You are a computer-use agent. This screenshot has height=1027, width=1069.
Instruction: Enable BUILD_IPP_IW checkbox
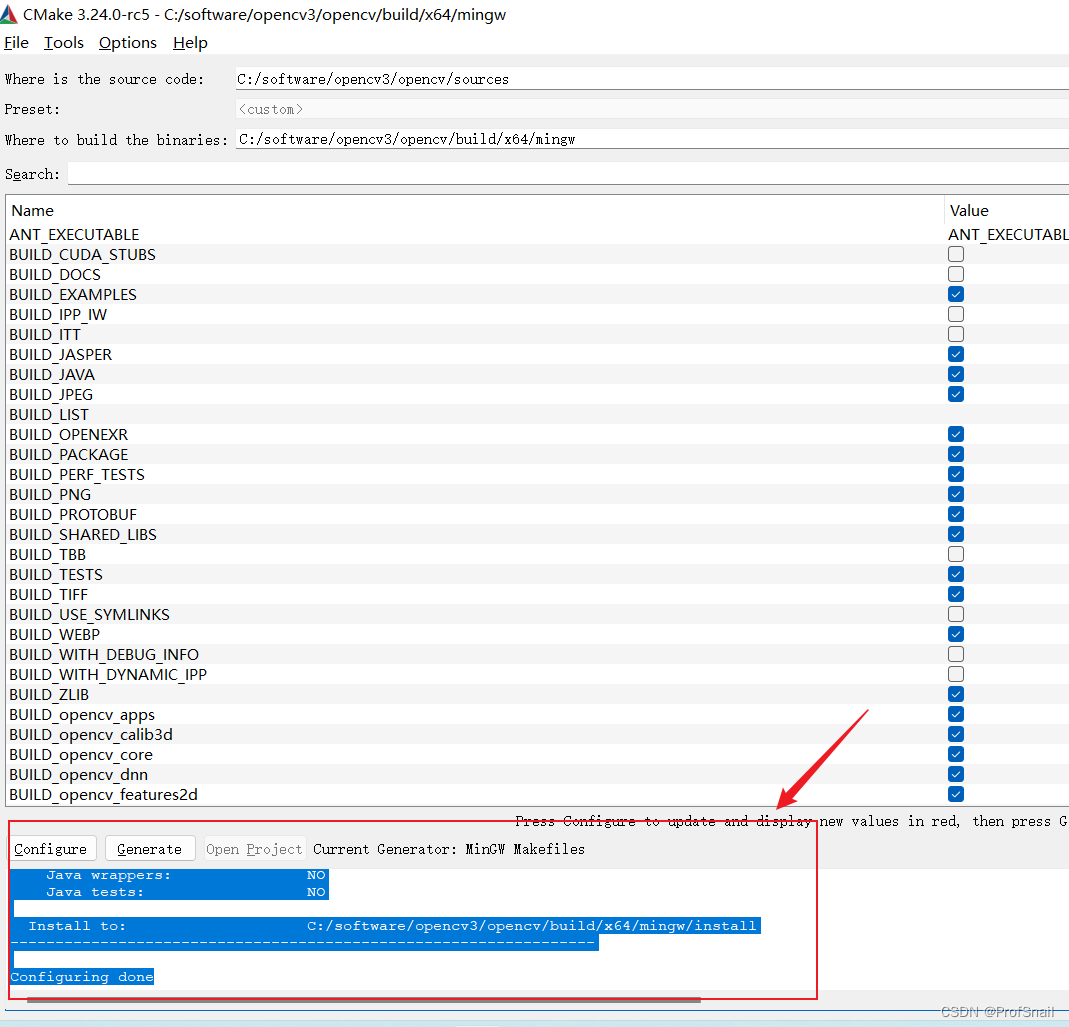pos(956,314)
